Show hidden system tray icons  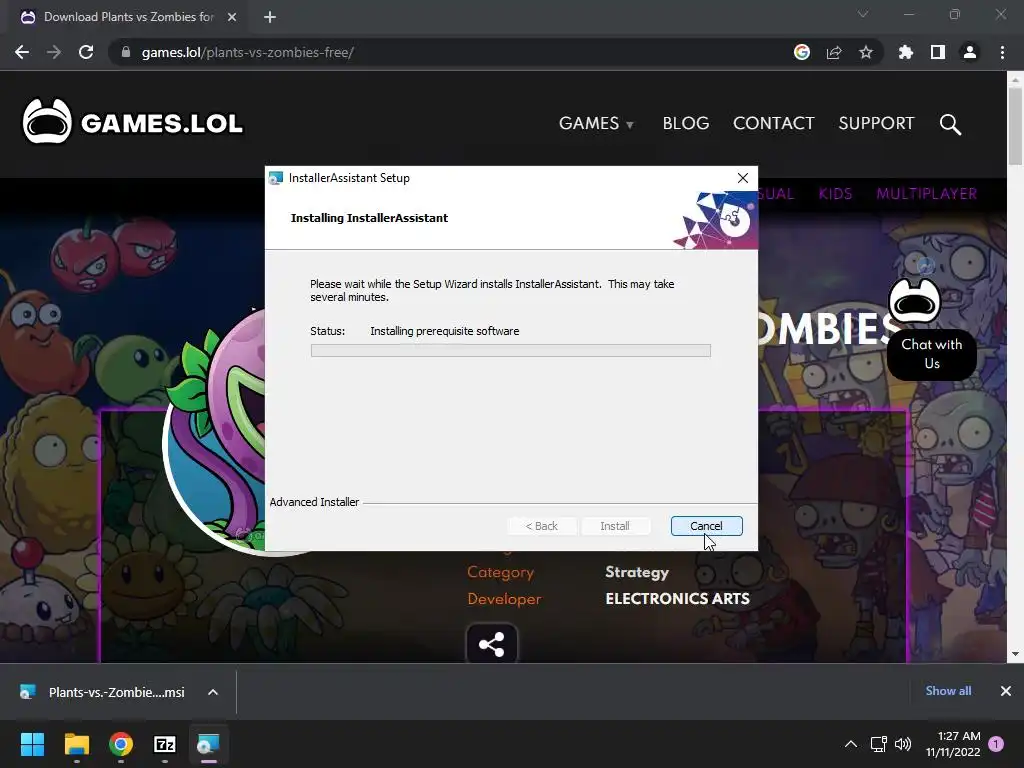coord(851,744)
